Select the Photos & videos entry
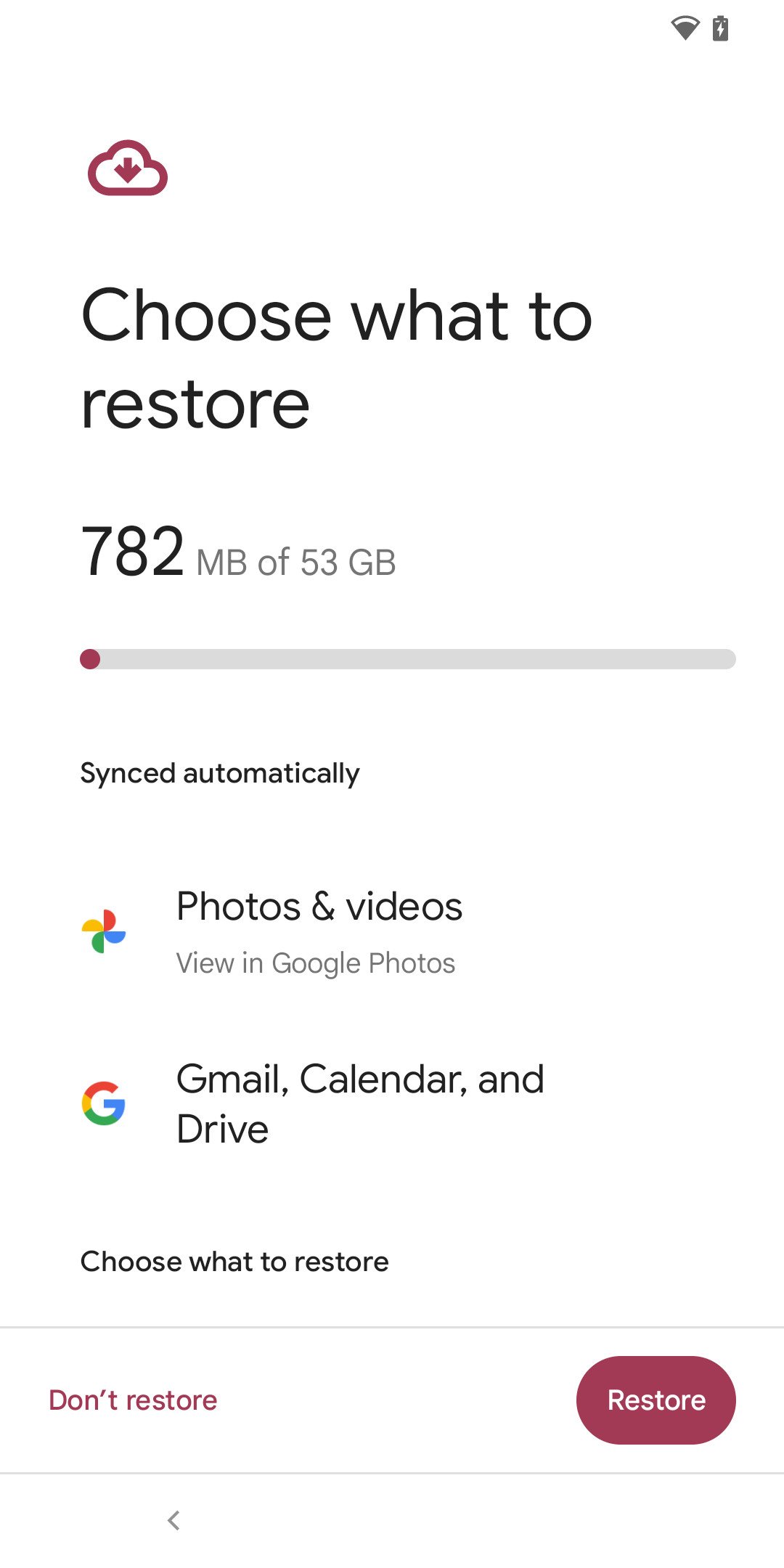 [319, 907]
